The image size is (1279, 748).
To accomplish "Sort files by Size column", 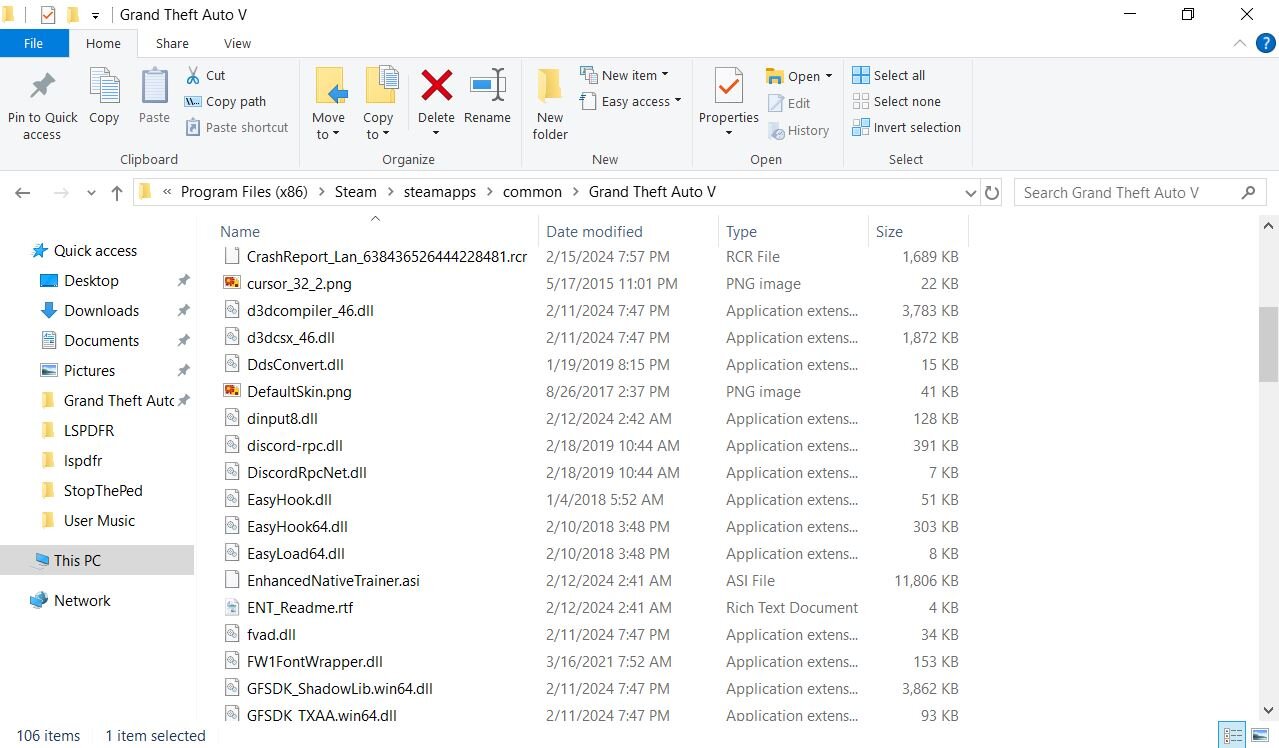I will 889,231.
